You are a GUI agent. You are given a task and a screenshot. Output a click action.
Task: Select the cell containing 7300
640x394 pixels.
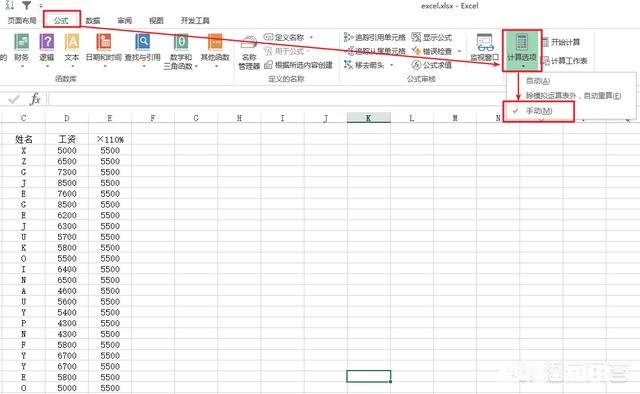point(67,172)
